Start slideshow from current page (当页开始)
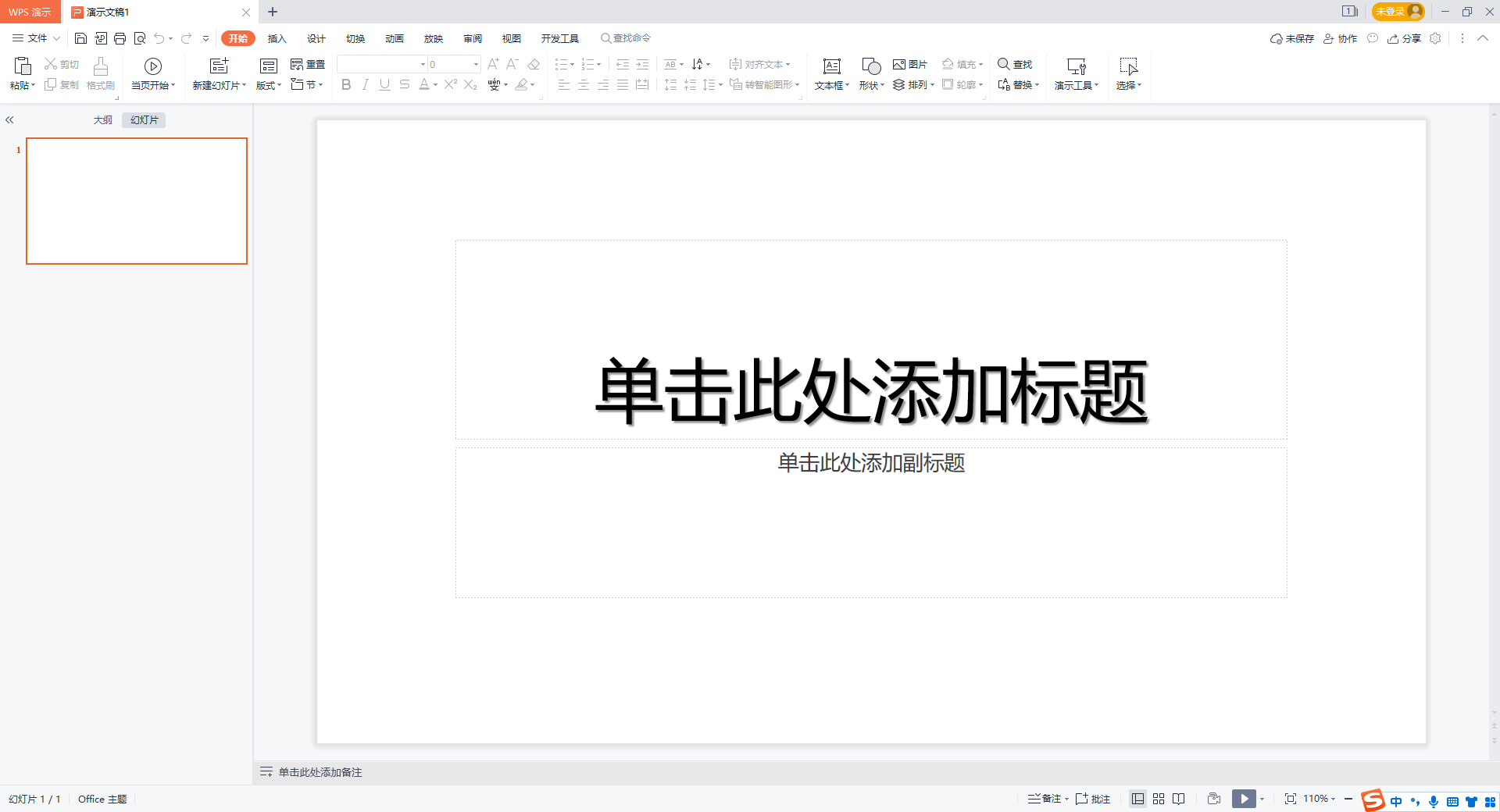This screenshot has width=1500, height=812. click(x=153, y=74)
